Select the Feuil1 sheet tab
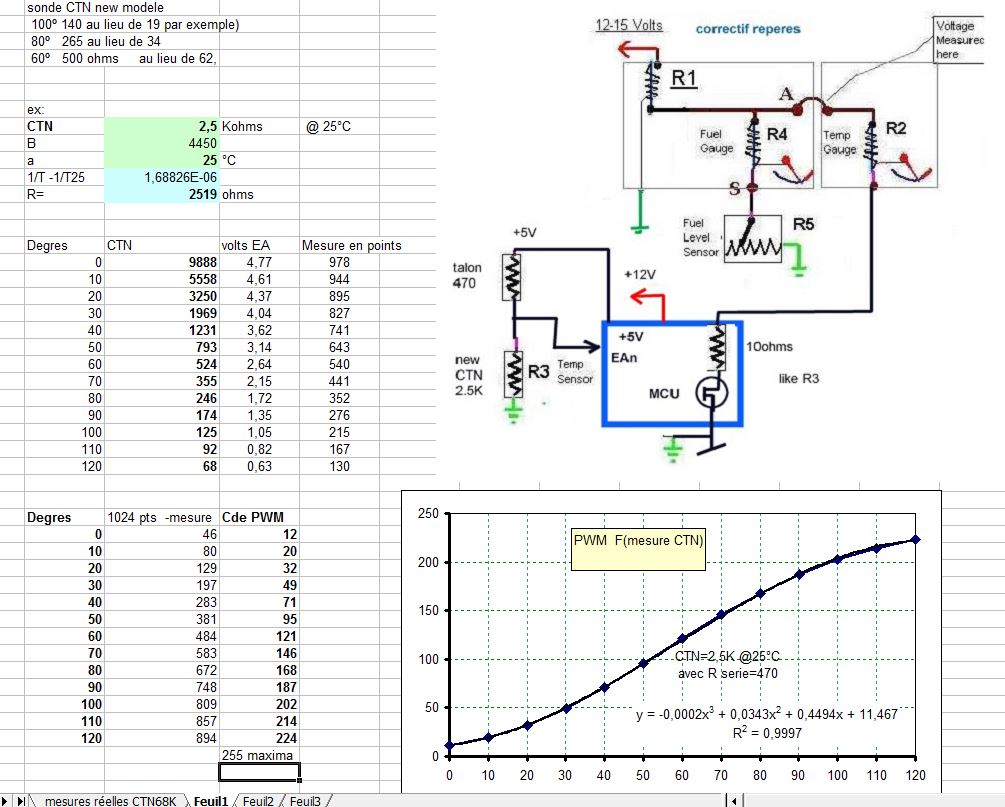The image size is (1005, 807). pos(211,801)
